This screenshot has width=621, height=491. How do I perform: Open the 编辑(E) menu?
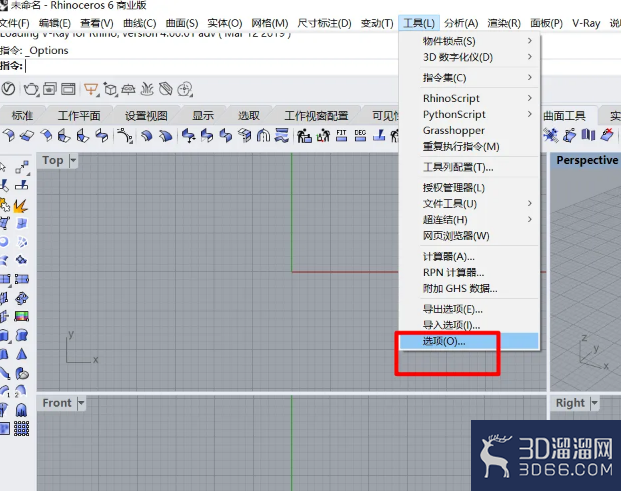[x=55, y=23]
